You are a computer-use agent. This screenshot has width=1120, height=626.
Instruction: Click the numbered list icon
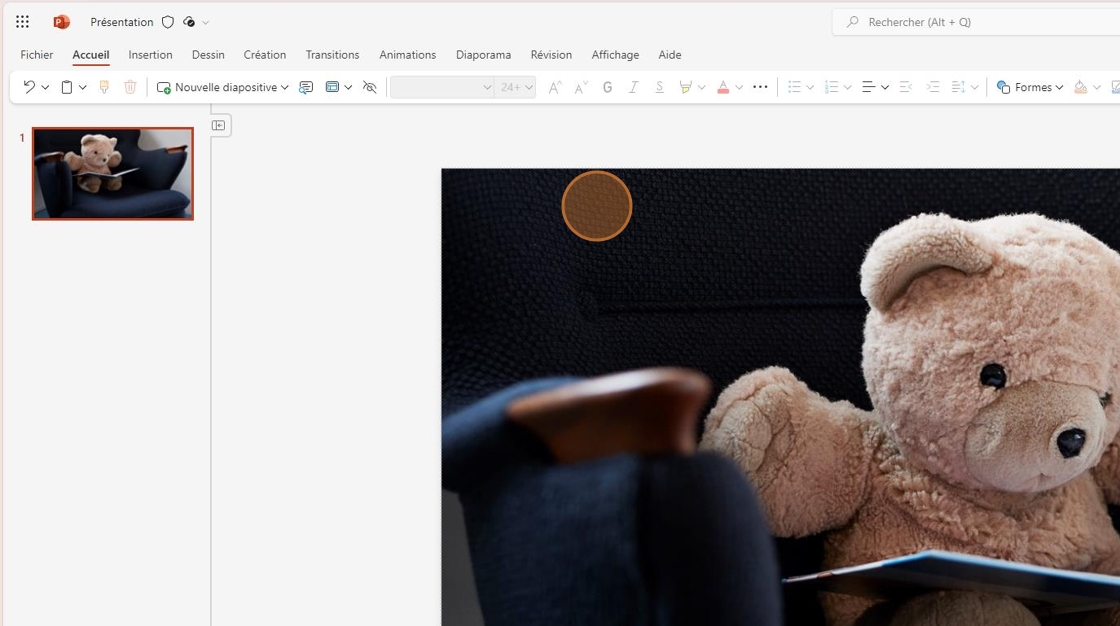[831, 87]
